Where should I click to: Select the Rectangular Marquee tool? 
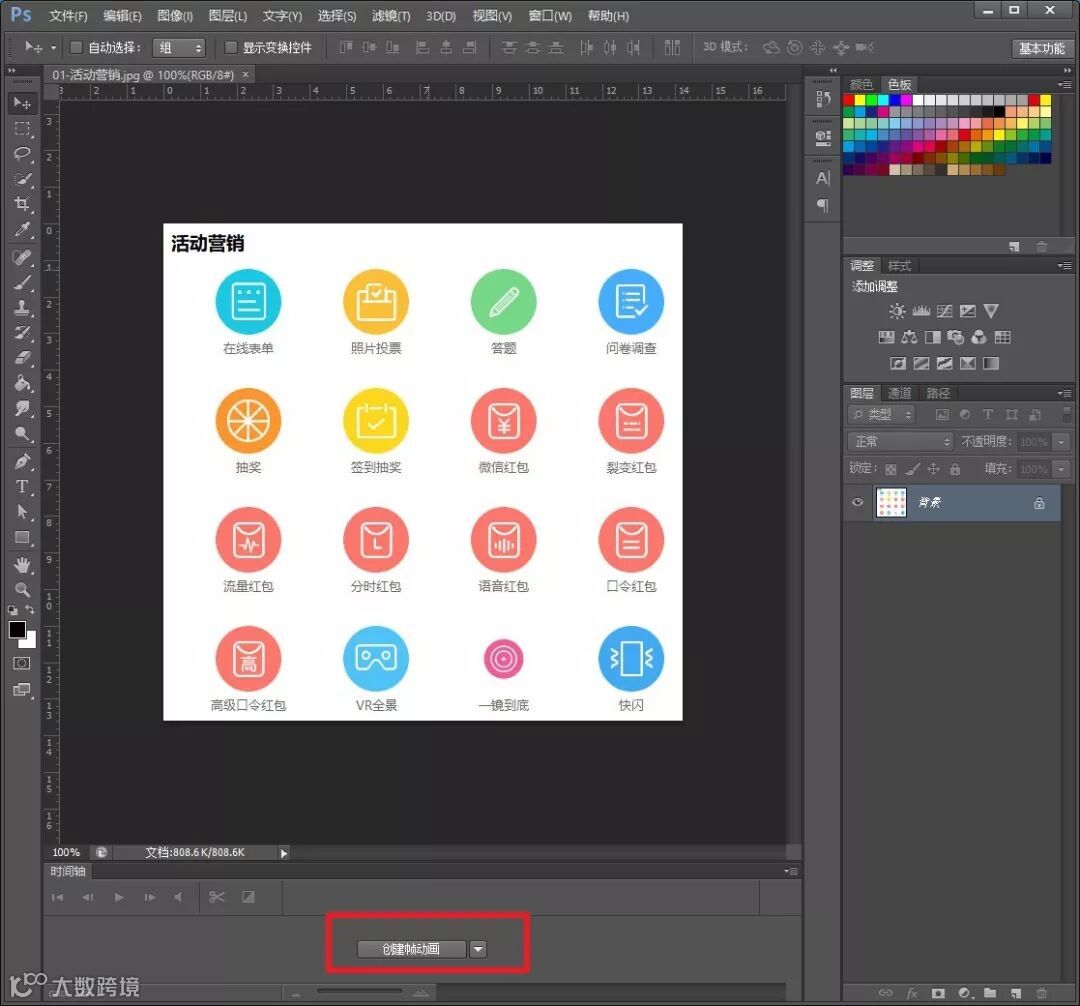tap(22, 129)
